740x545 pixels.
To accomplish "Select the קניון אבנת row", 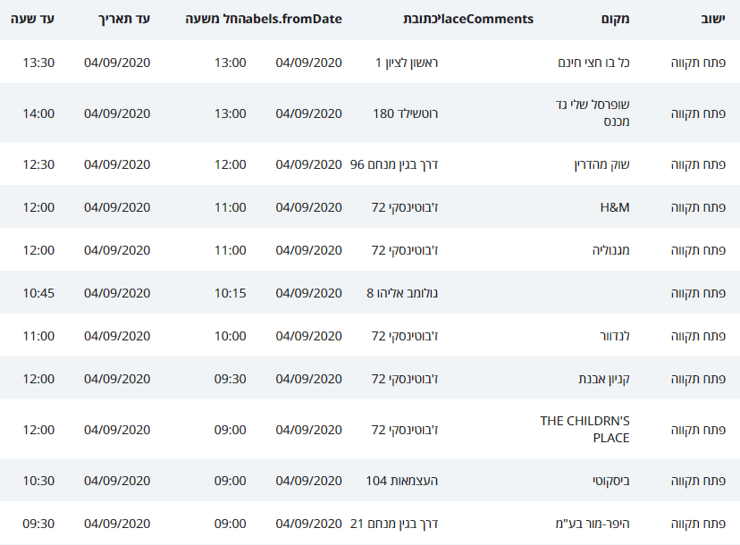I will coord(370,378).
